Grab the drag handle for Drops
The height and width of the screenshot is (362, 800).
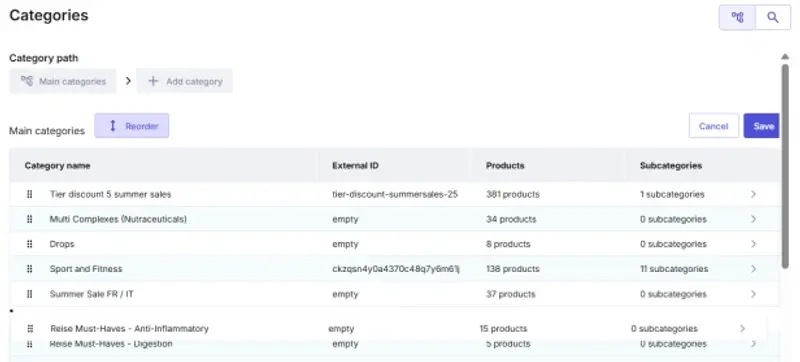[x=30, y=244]
